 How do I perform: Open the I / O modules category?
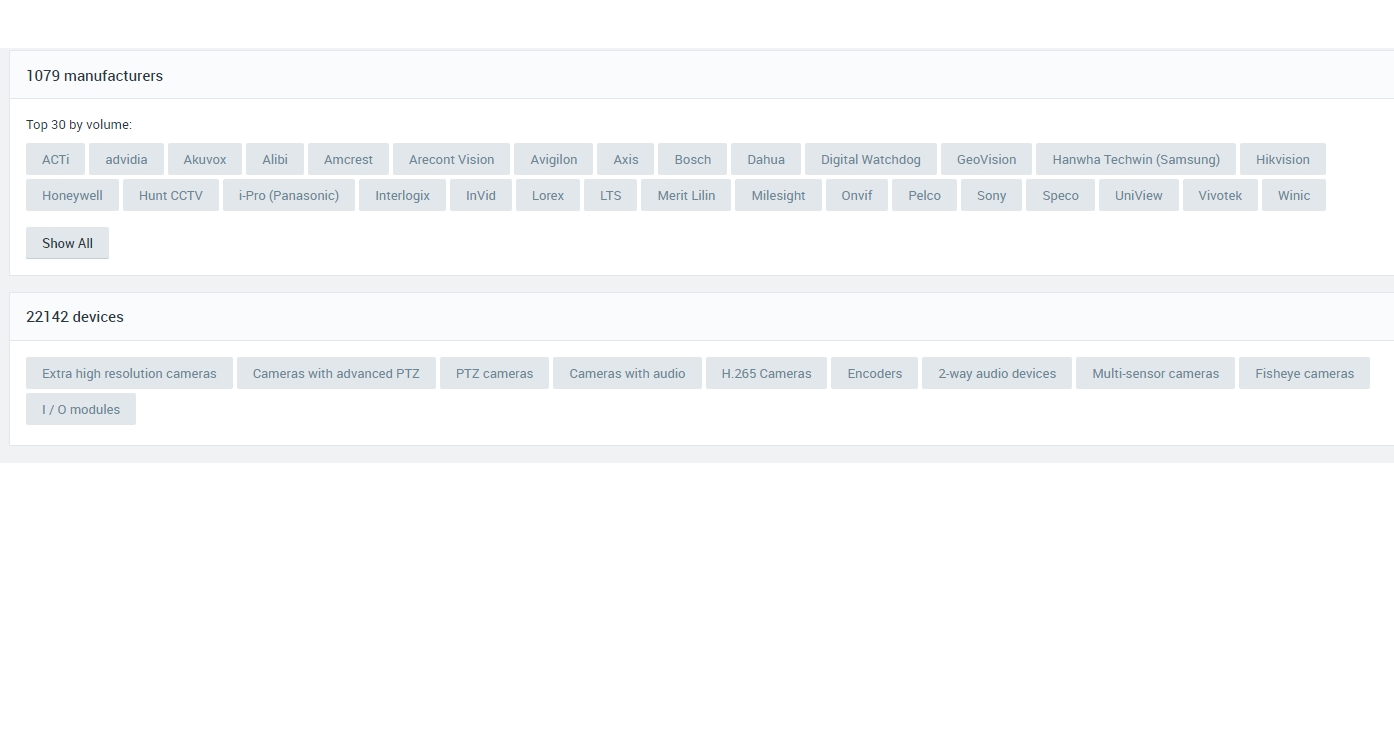tap(81, 409)
